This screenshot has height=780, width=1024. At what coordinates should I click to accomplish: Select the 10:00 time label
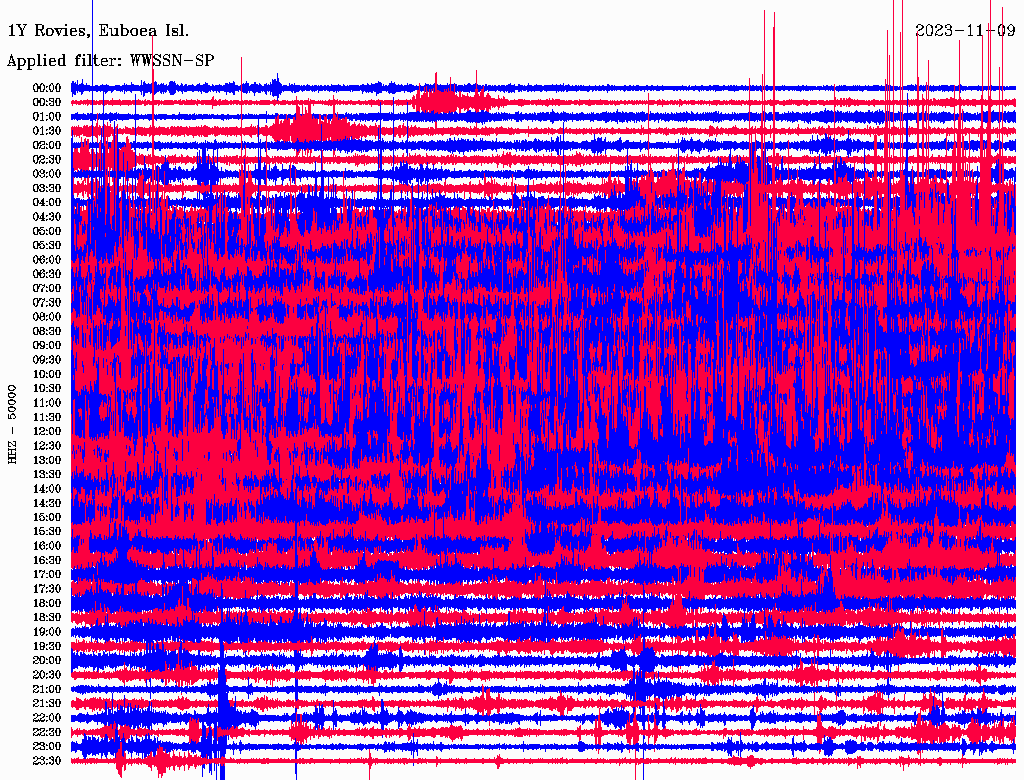[47, 374]
